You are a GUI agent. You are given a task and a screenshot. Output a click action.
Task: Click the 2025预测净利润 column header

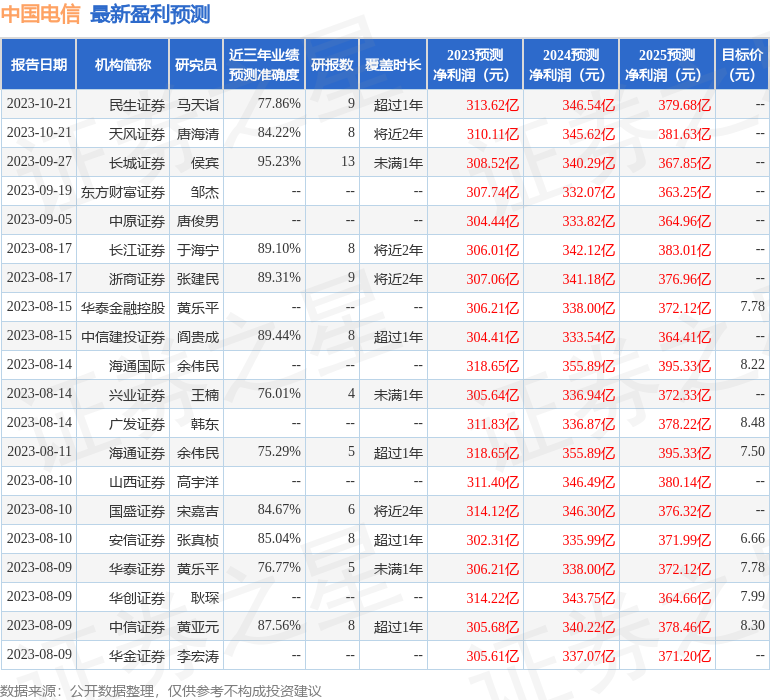(667, 64)
